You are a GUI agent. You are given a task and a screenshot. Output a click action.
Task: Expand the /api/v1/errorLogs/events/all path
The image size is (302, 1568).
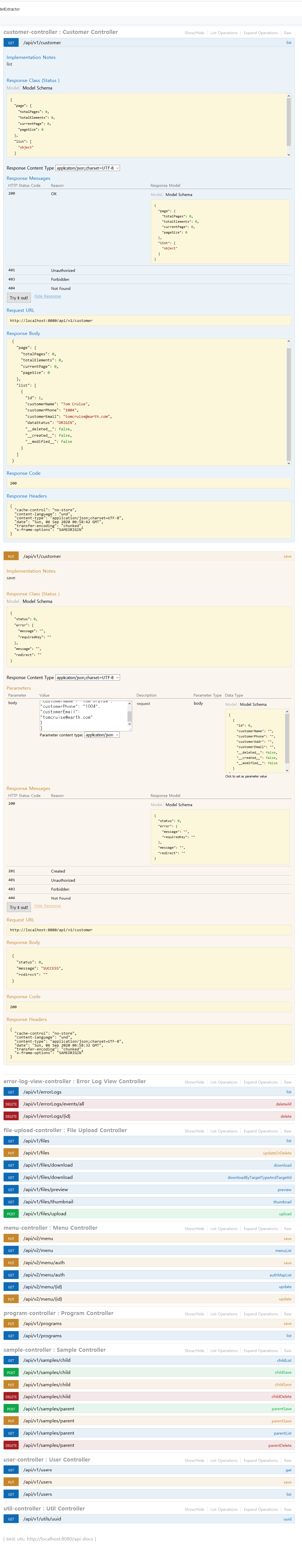point(54,1104)
